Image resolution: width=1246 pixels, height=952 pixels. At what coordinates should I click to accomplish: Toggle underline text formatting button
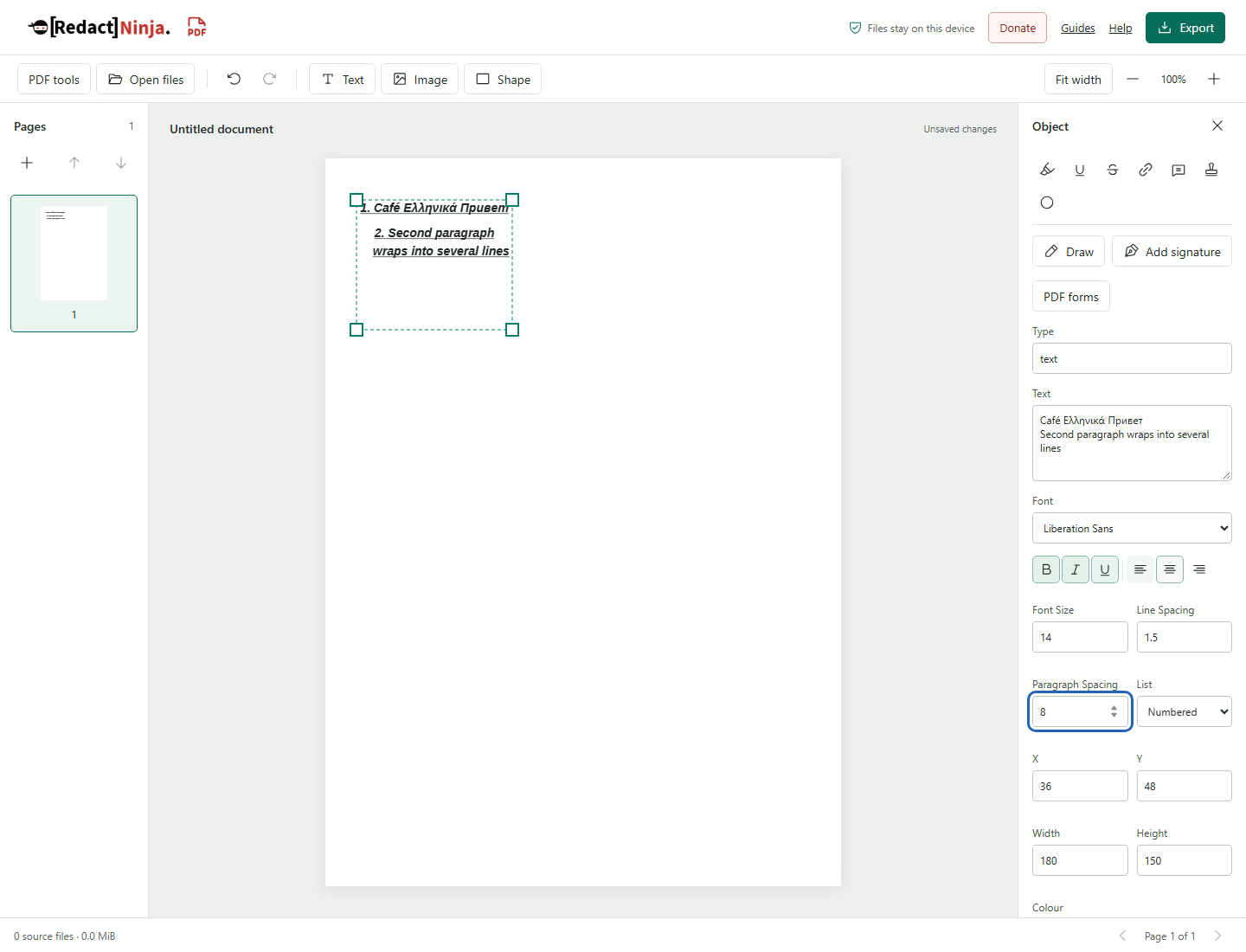[1105, 569]
